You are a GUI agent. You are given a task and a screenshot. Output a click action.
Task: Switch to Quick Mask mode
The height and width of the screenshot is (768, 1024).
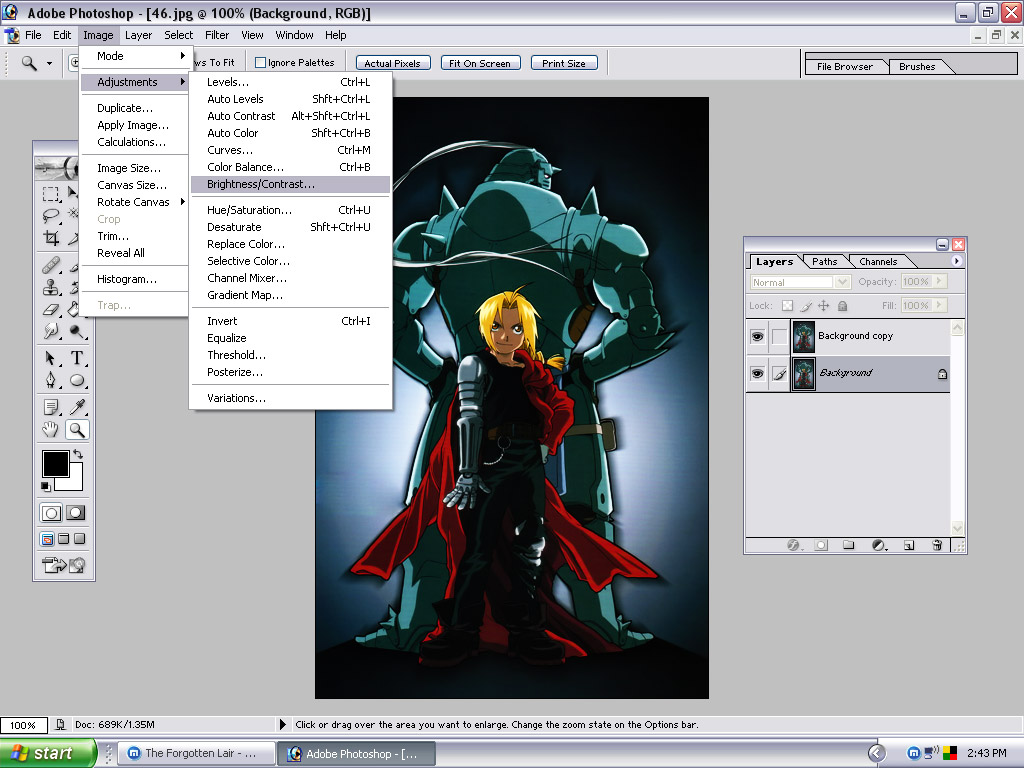coord(76,513)
